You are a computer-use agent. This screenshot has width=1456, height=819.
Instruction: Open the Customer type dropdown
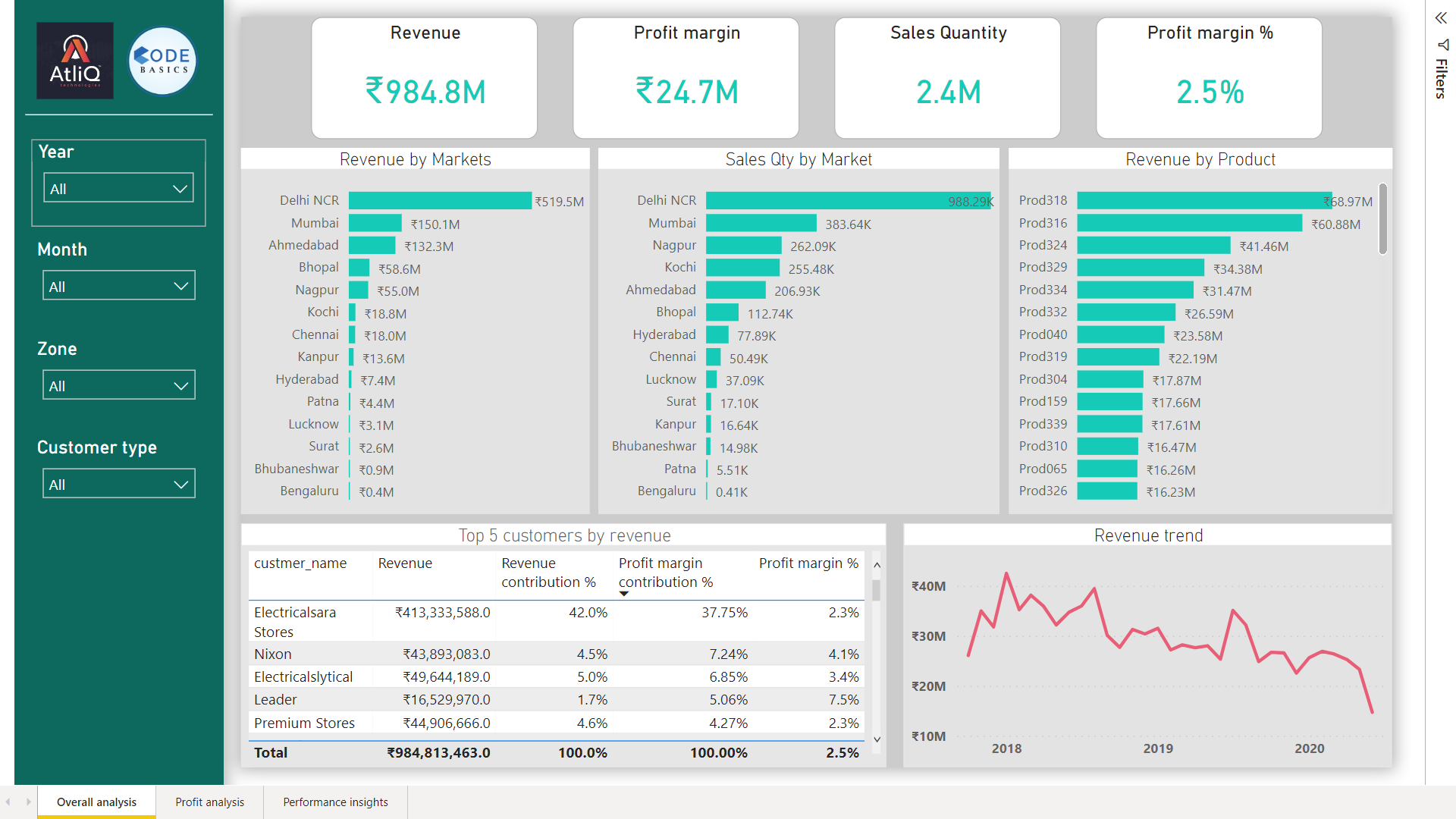(x=181, y=483)
